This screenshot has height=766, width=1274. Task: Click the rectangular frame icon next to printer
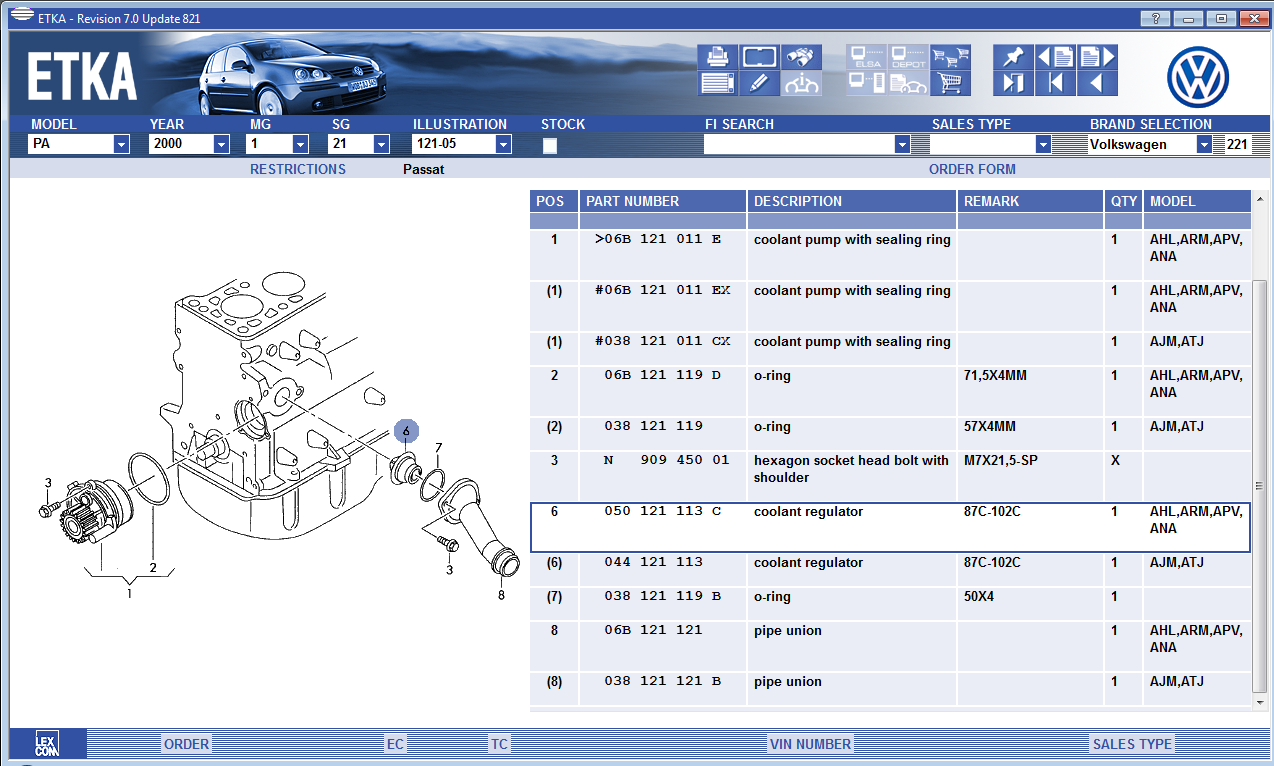click(x=759, y=57)
